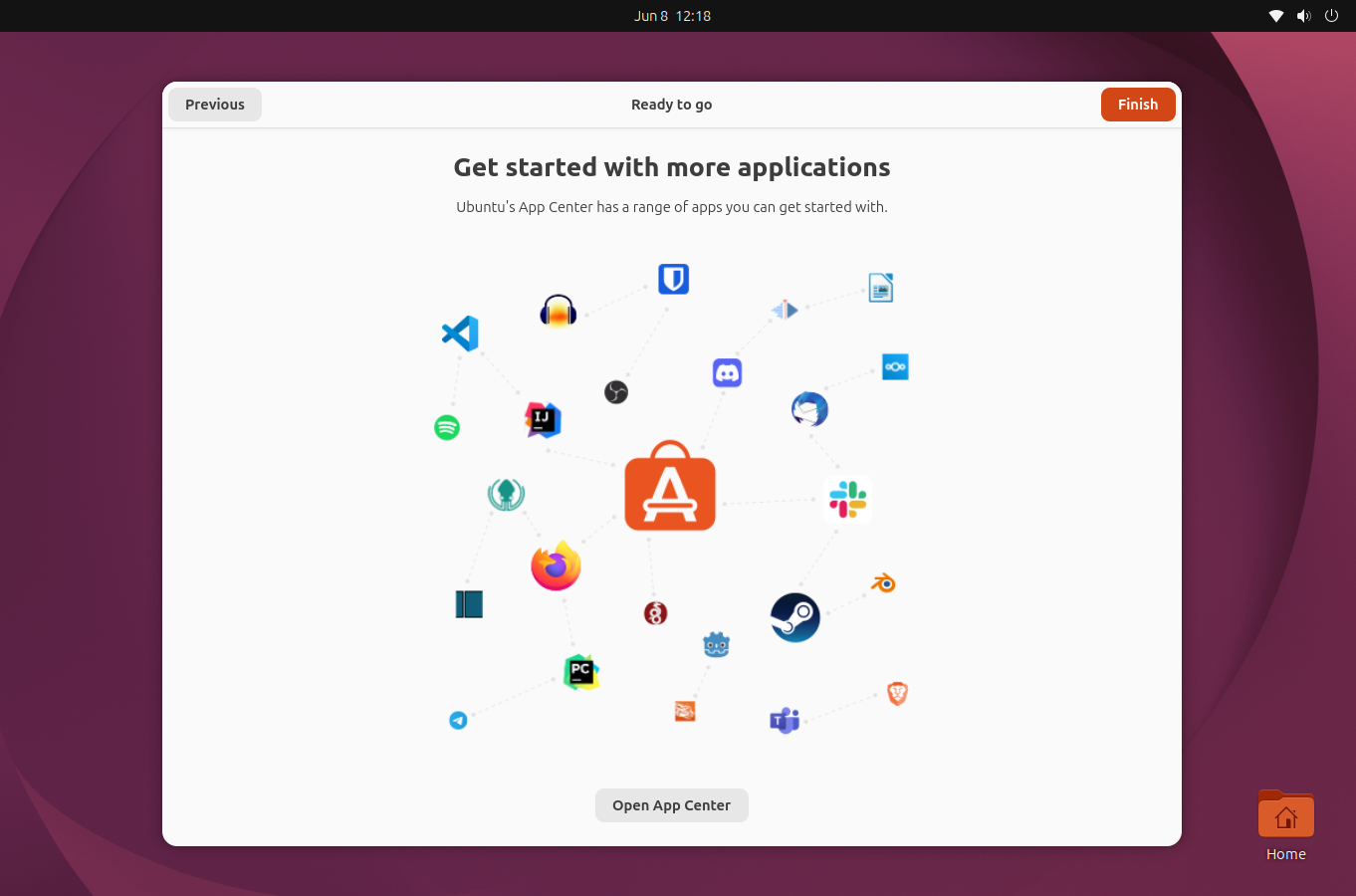The image size is (1356, 896).
Task: Click the Microsoft Teams icon
Action: 785,720
